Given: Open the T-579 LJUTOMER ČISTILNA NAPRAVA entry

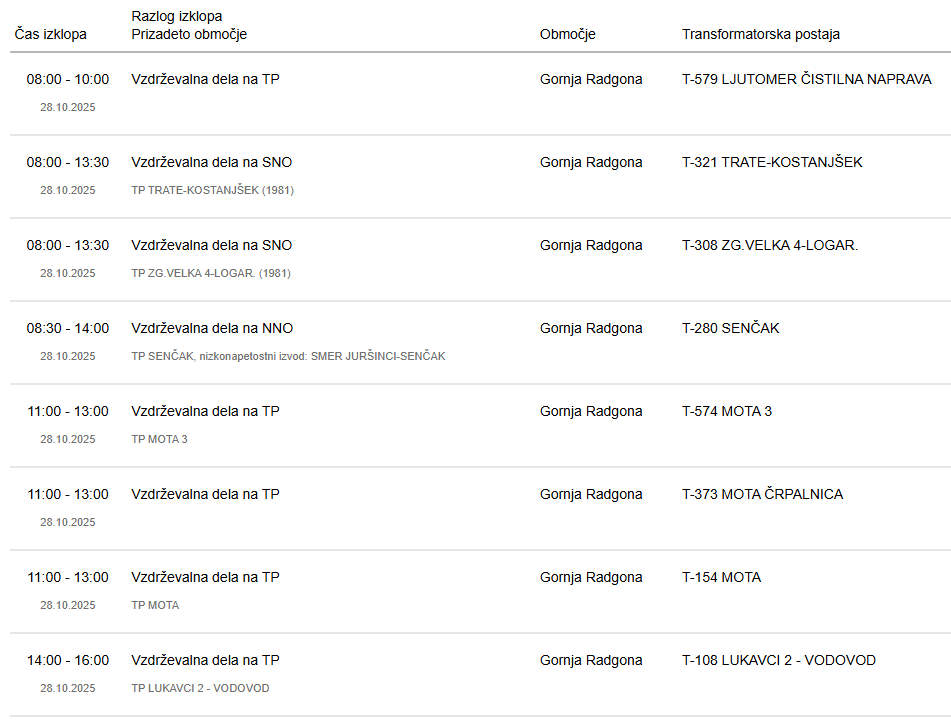Looking at the screenshot, I should point(806,79).
